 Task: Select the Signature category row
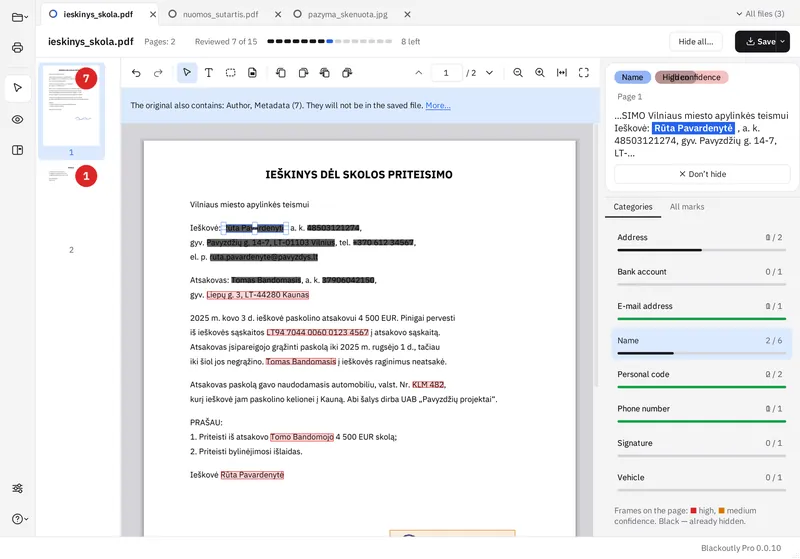pyautogui.click(x=702, y=448)
